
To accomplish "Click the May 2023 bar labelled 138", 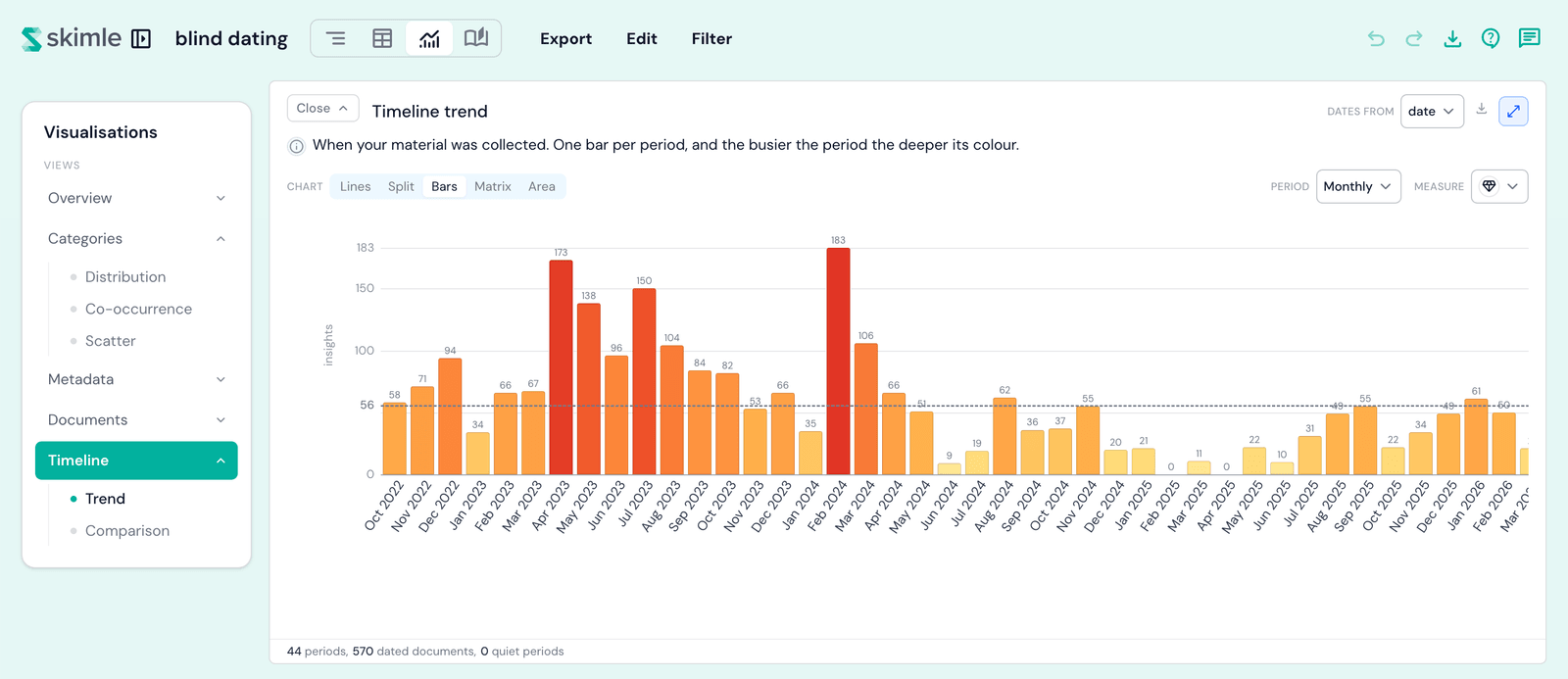I will [588, 389].
